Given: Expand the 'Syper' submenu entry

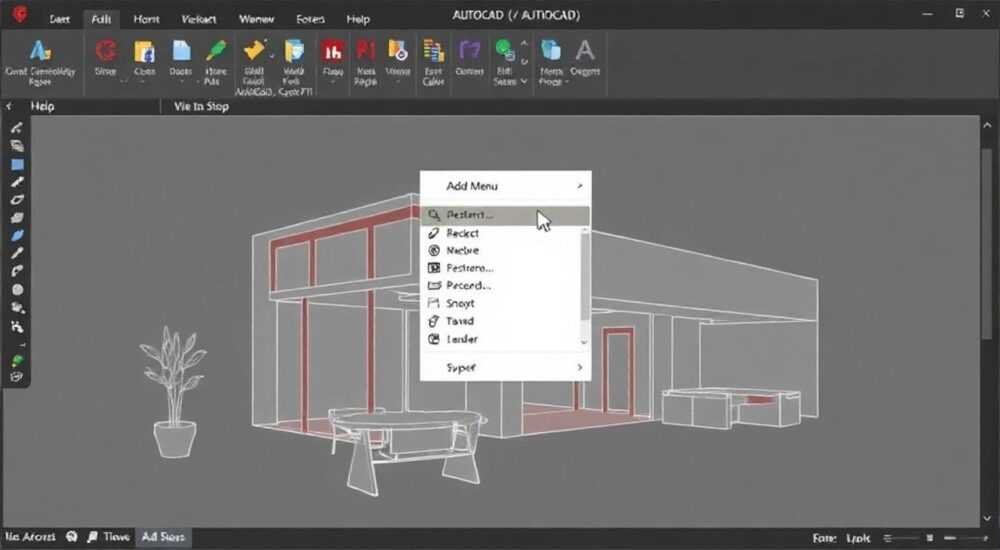Looking at the screenshot, I should [505, 368].
